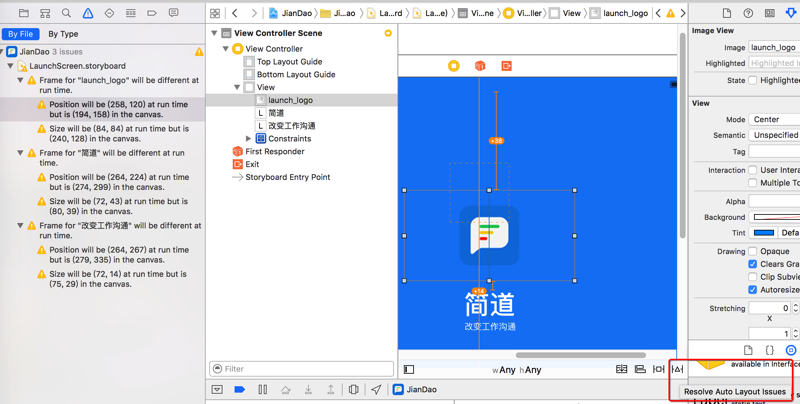Open the Report navigator speech icon

click(x=173, y=13)
